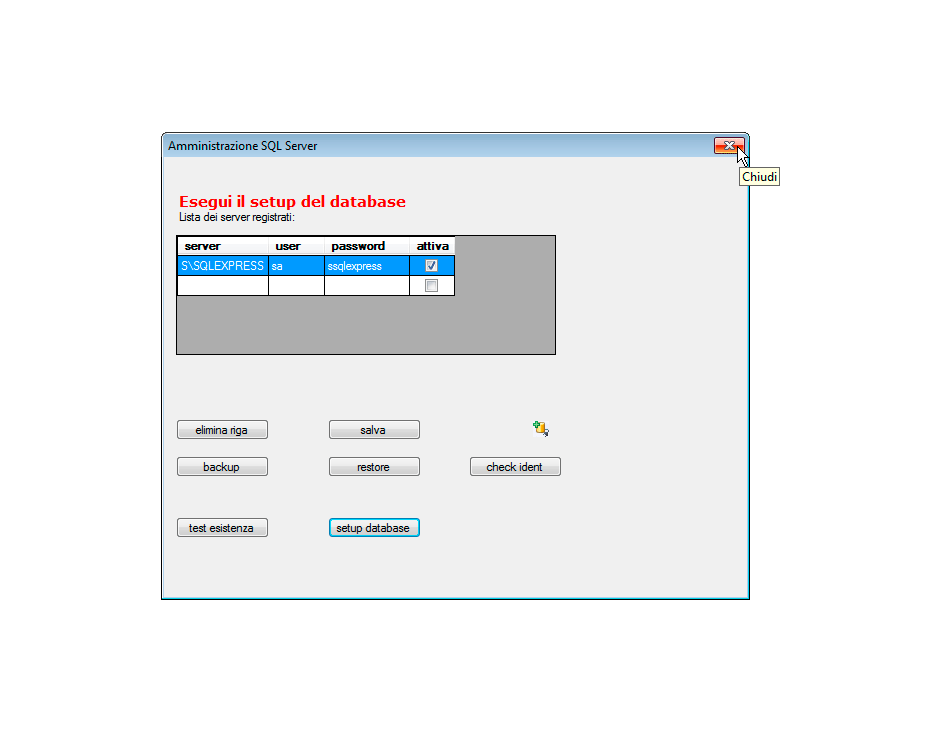Screen dimensions: 940x732
Task: Select the password cell 'ssqlexpress'
Action: click(x=367, y=266)
